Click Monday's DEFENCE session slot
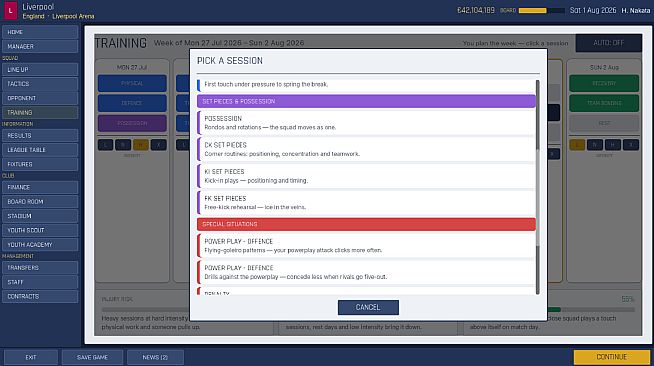 coord(132,103)
